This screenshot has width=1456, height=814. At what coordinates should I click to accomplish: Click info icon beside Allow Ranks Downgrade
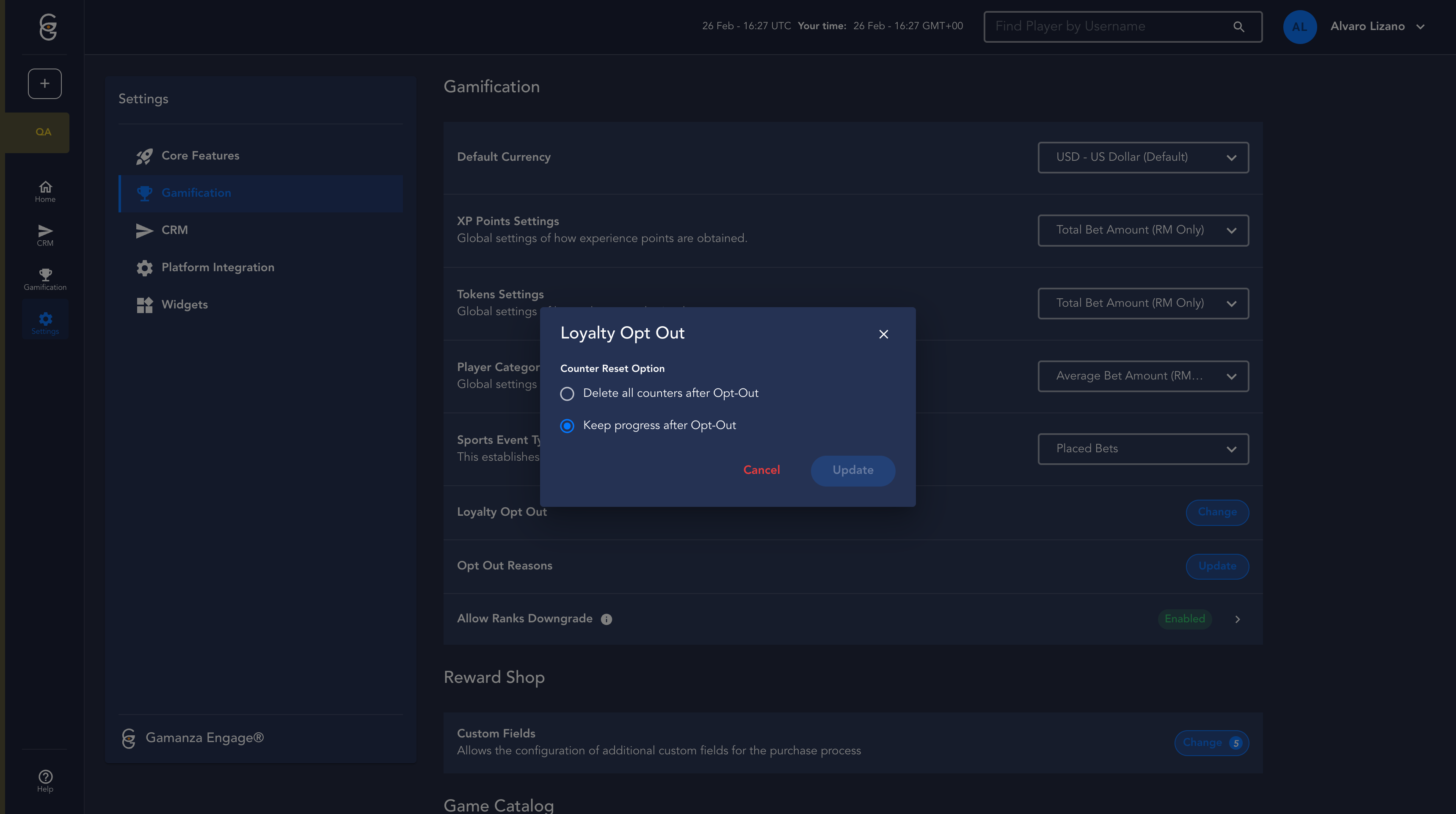coord(607,619)
